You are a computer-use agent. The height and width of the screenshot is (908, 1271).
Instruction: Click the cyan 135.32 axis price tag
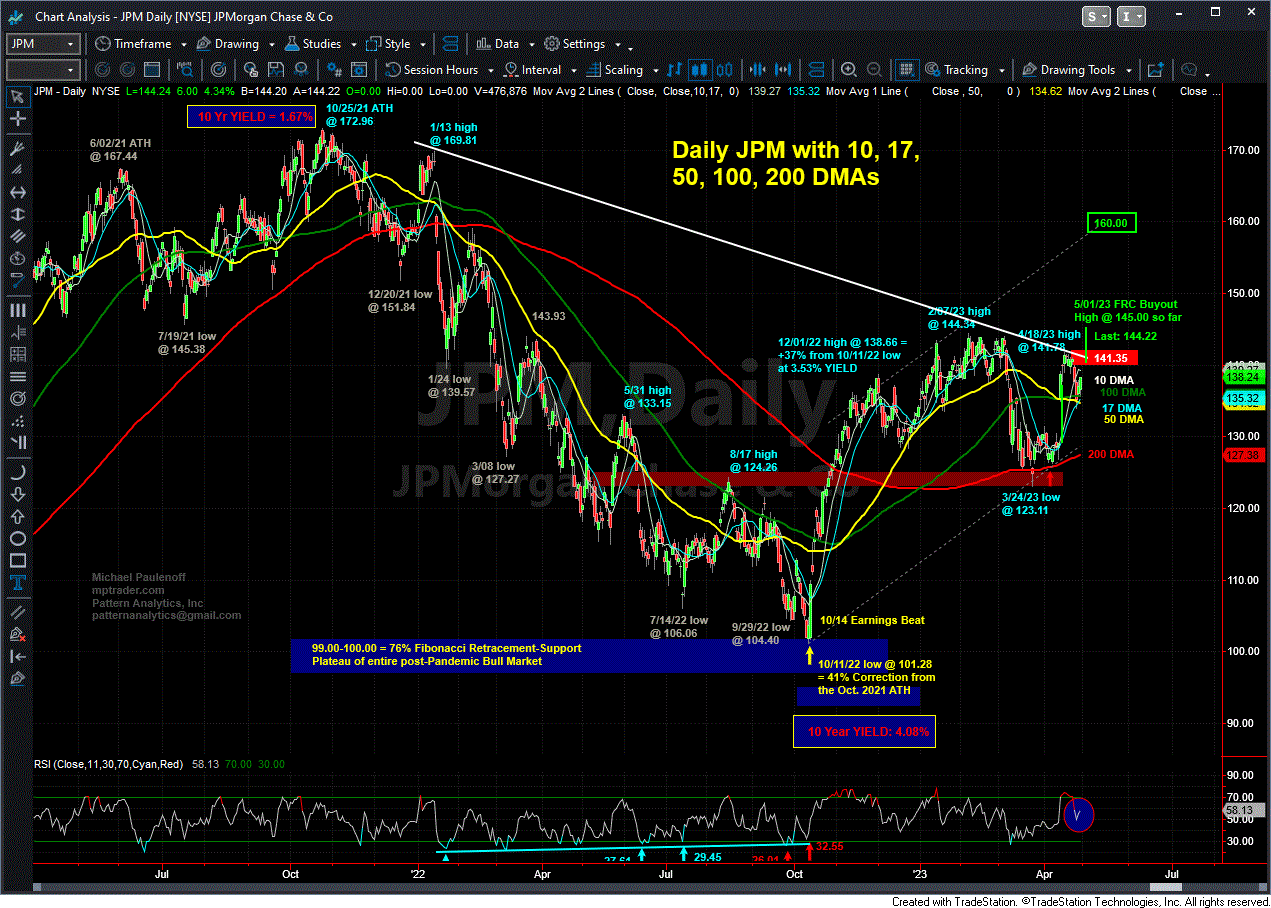pyautogui.click(x=1244, y=399)
